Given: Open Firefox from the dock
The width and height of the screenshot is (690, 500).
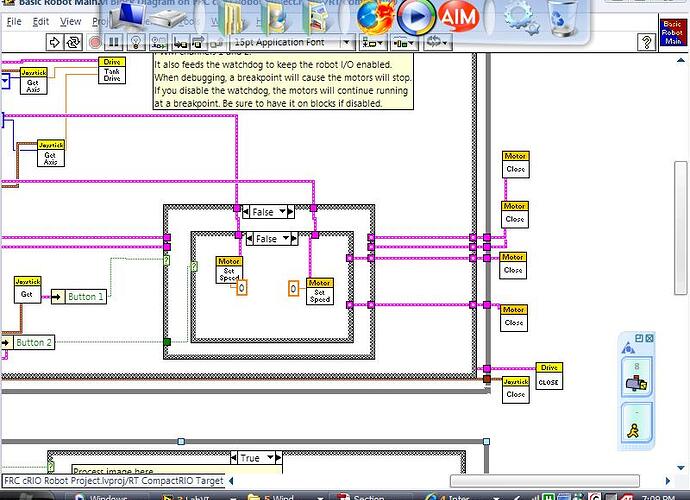Looking at the screenshot, I should (374, 18).
